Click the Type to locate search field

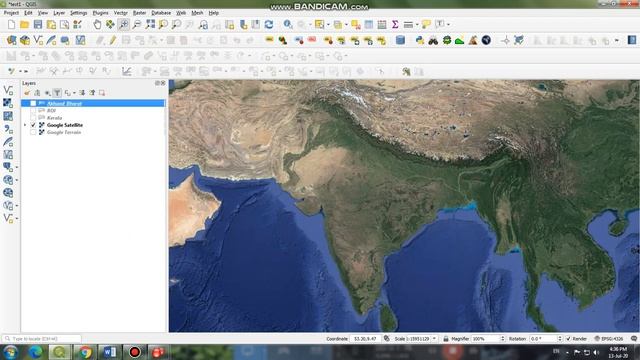click(x=42, y=339)
